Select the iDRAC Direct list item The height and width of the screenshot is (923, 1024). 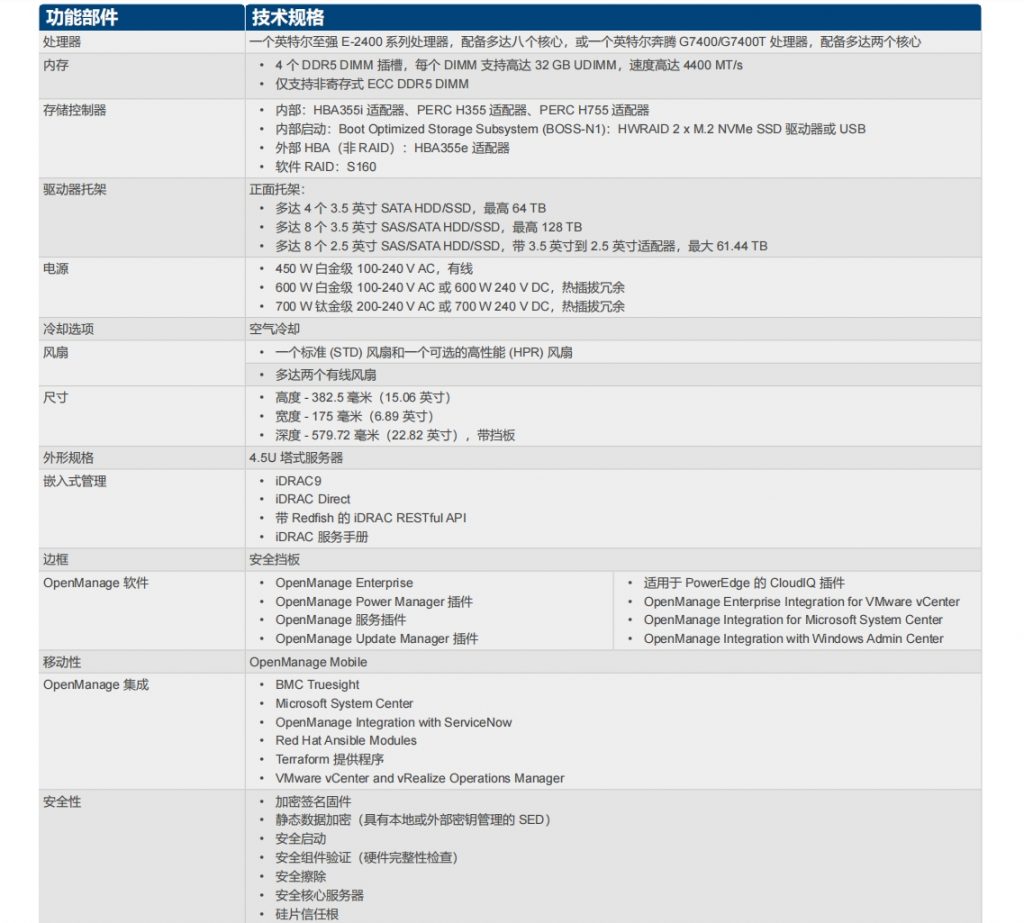[x=313, y=499]
